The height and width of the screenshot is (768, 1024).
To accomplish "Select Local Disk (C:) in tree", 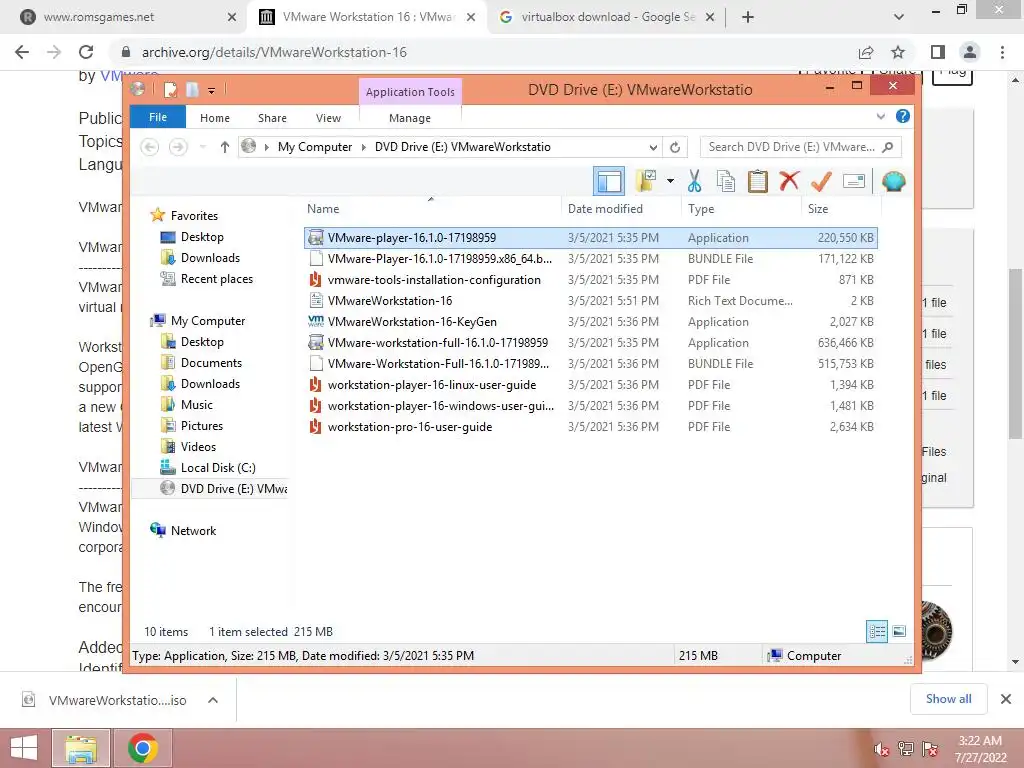I will [x=217, y=468].
